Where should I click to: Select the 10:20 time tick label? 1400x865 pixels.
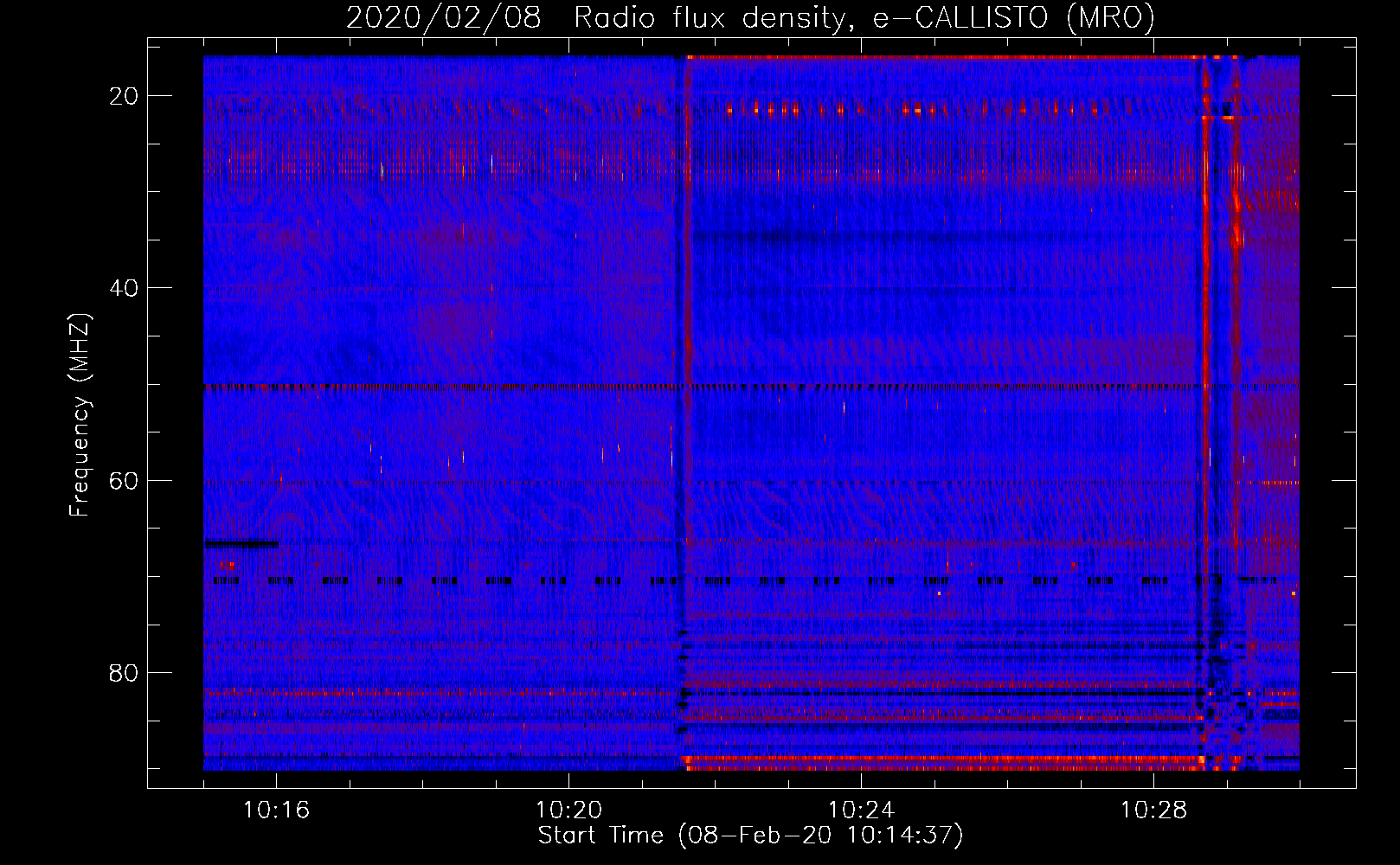[x=568, y=811]
